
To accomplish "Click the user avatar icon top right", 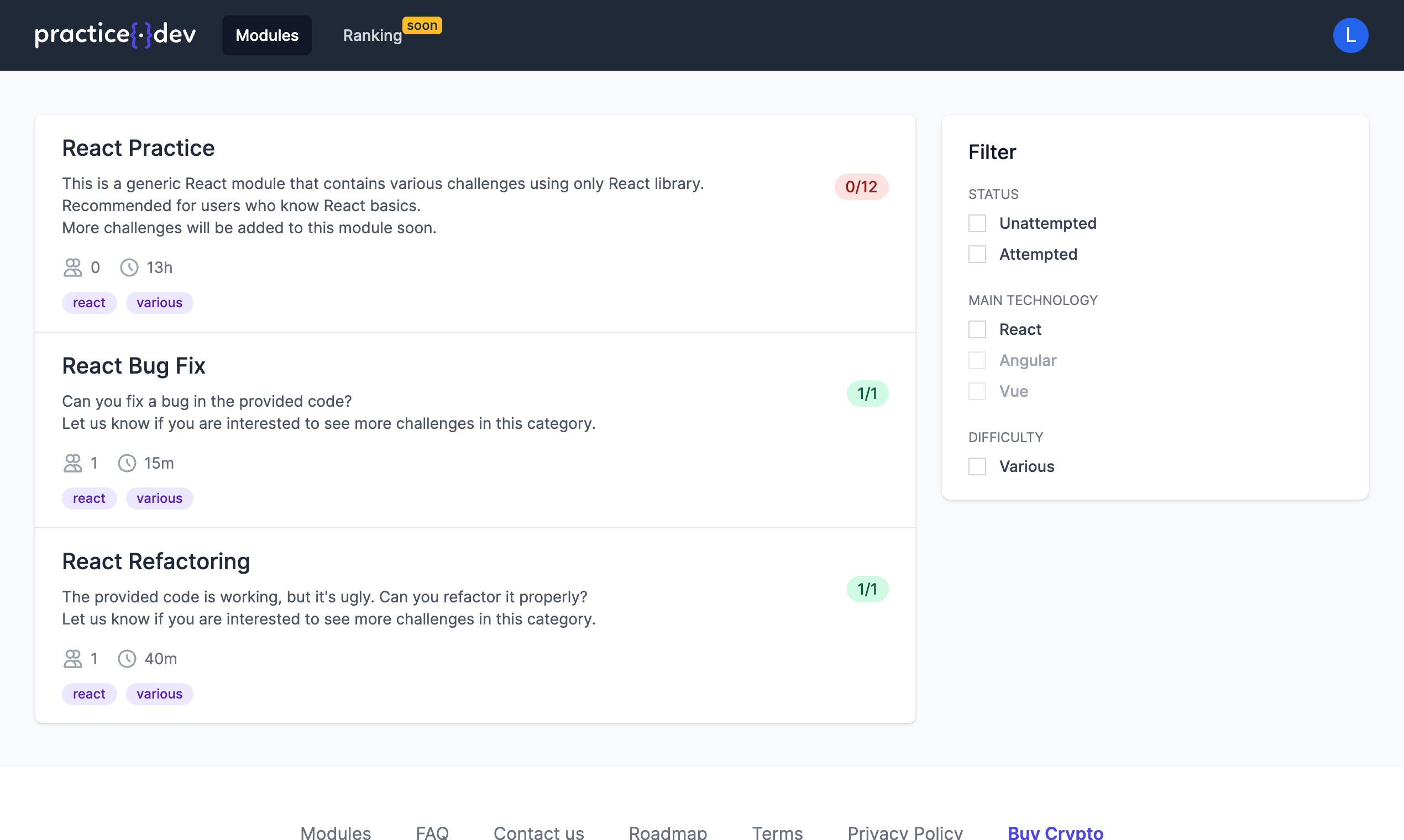I will (1352, 35).
